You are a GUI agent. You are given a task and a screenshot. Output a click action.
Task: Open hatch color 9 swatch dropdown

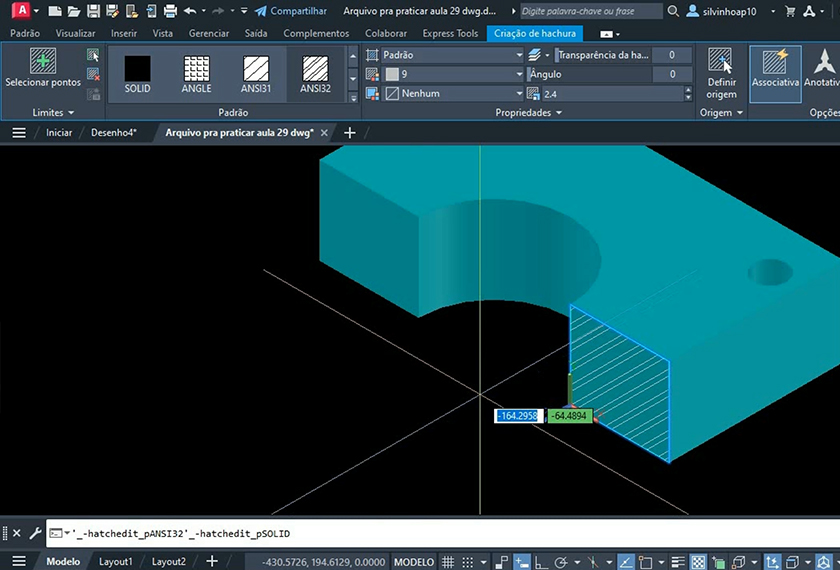[451, 74]
